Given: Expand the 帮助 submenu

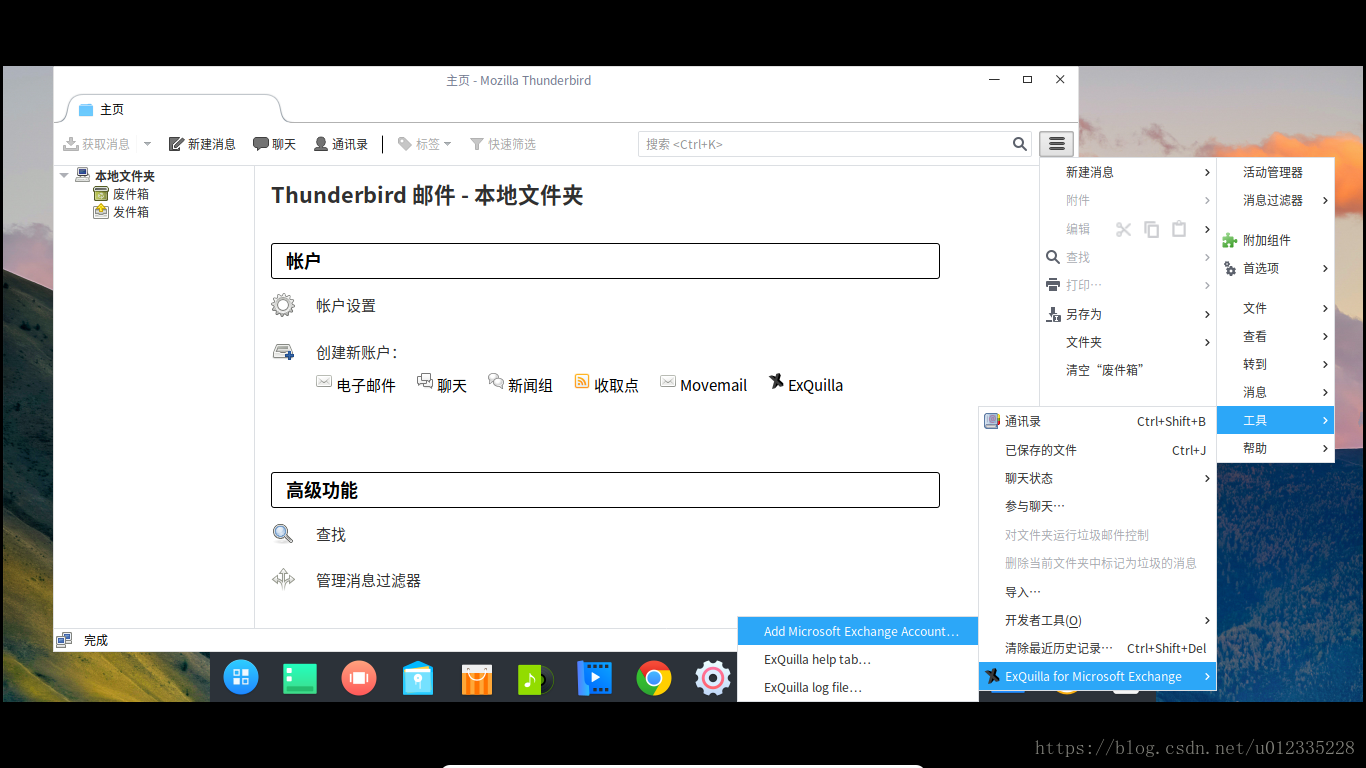Looking at the screenshot, I should coord(1275,448).
